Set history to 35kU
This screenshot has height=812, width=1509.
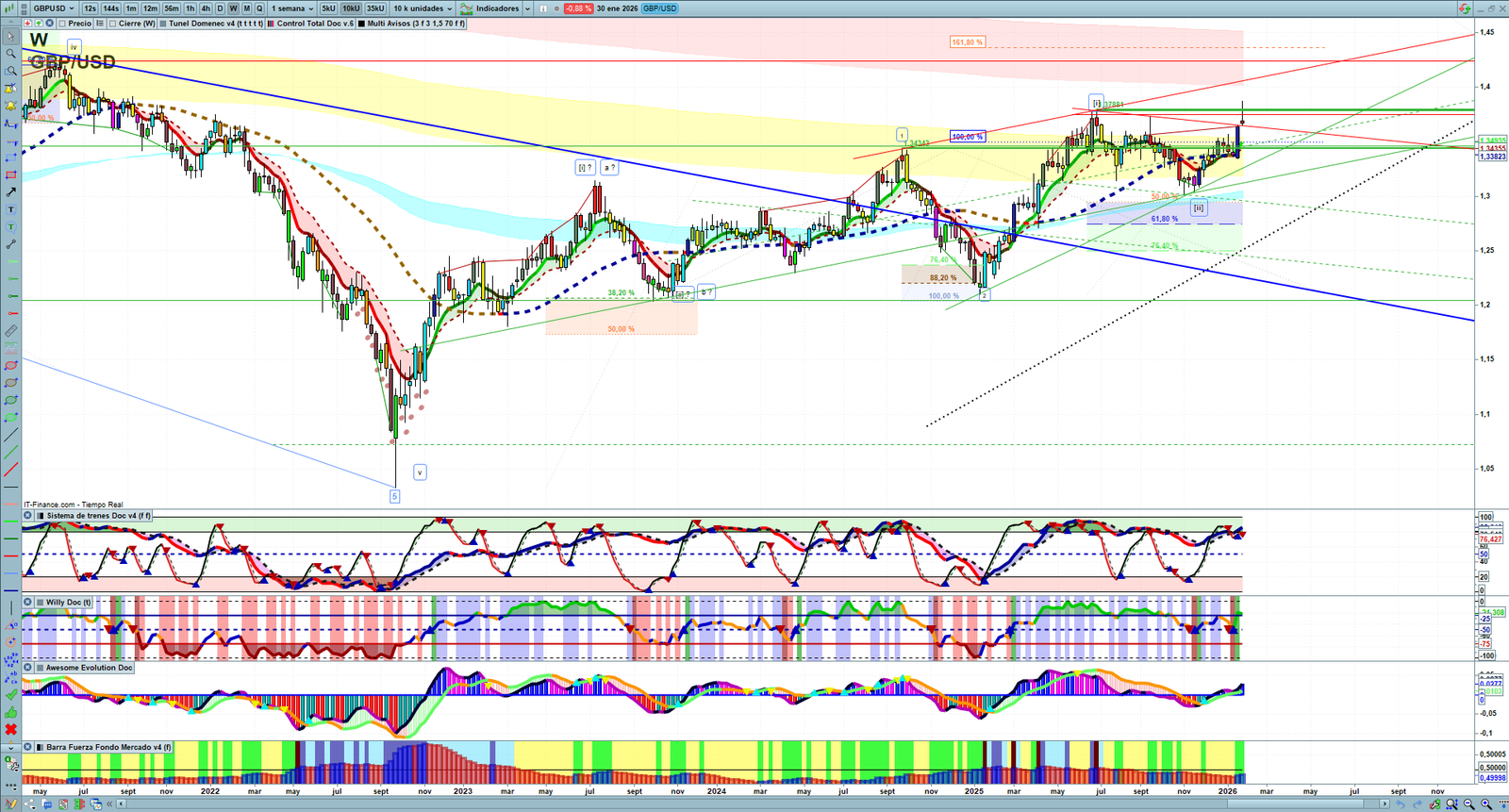click(x=375, y=8)
